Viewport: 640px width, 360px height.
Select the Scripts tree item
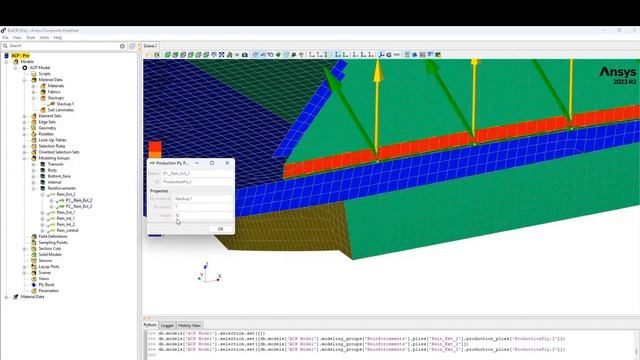coord(44,74)
